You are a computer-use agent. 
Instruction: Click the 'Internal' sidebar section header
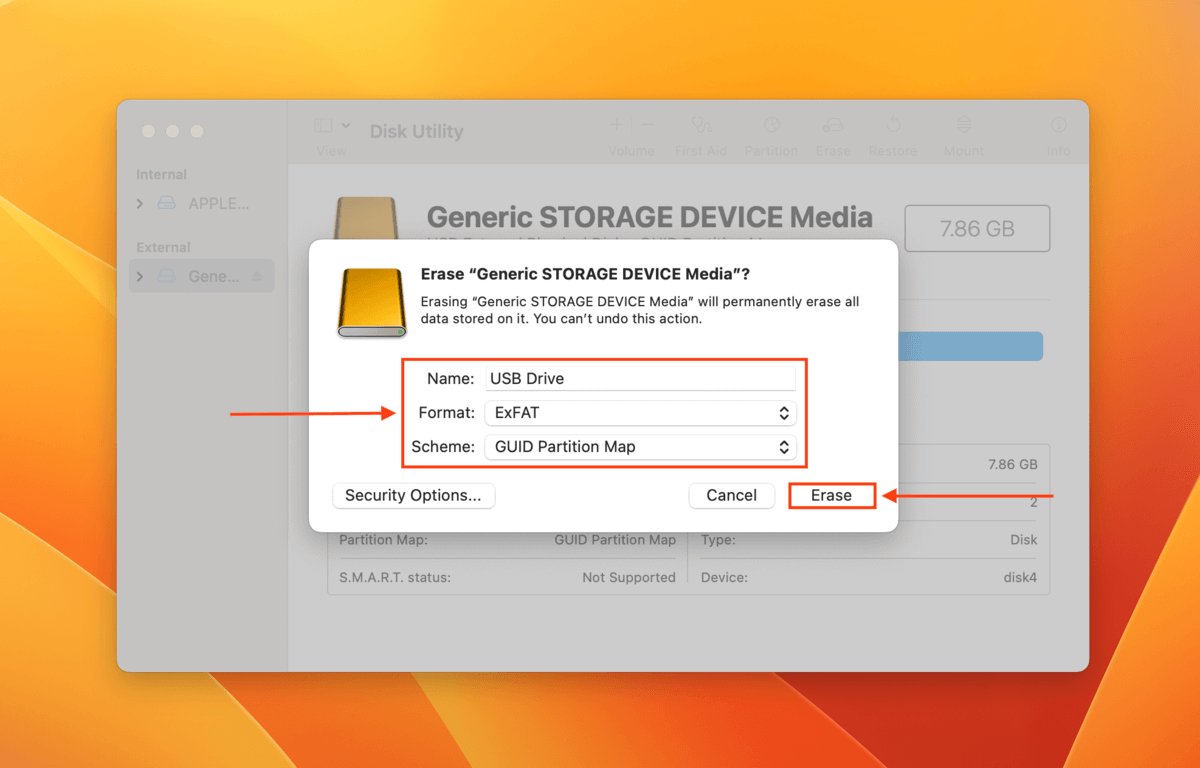(162, 174)
